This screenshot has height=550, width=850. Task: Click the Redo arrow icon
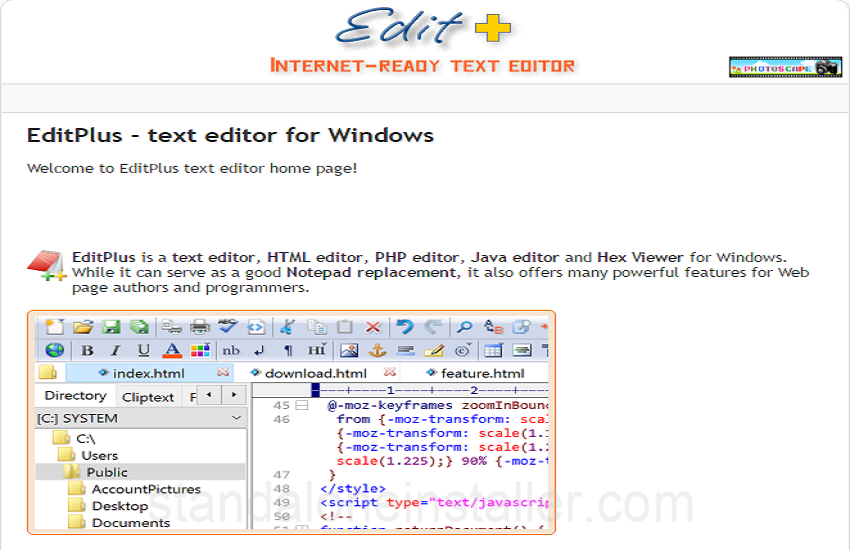coord(433,327)
